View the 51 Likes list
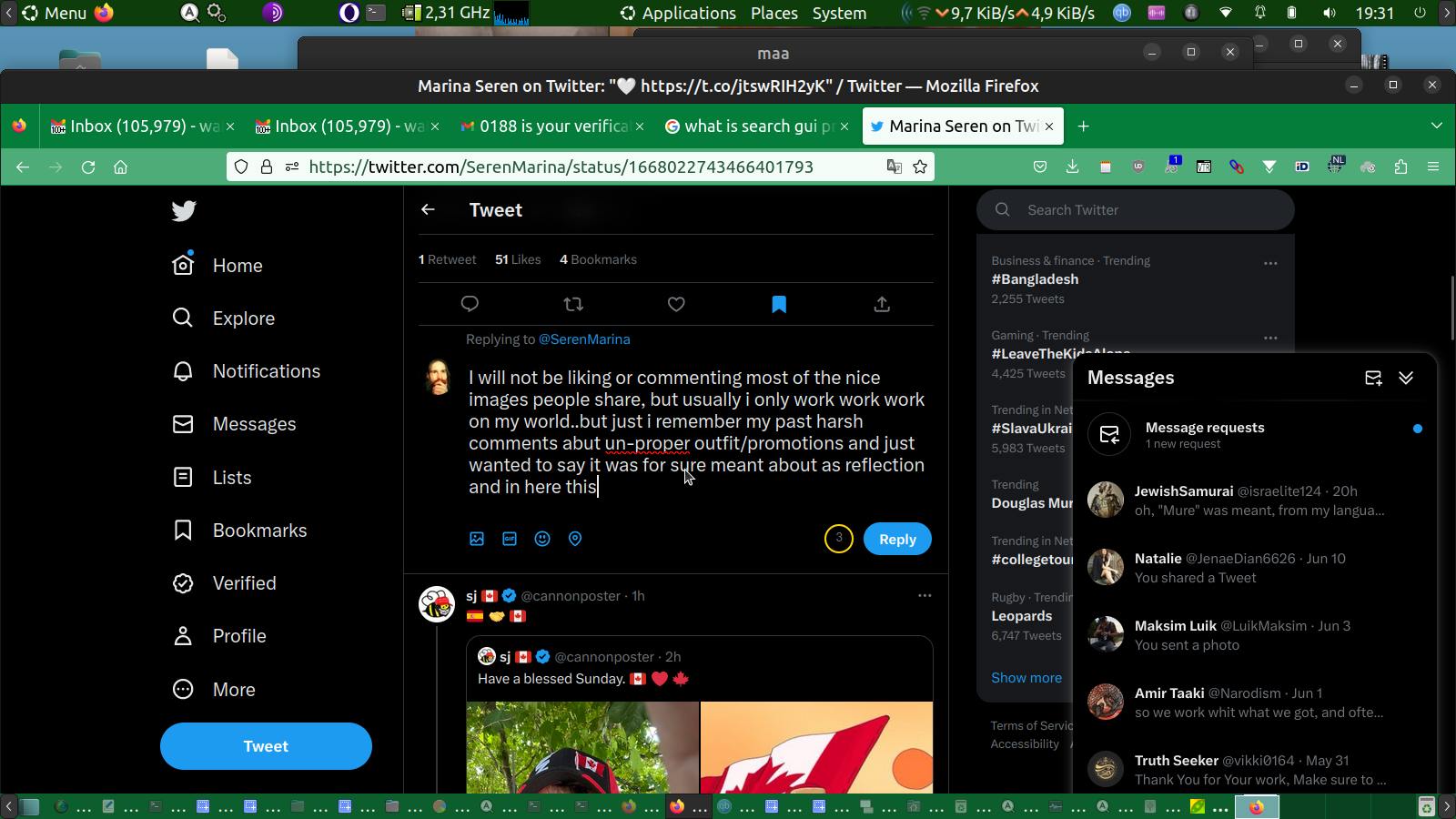This screenshot has width=1456, height=819. pyautogui.click(x=518, y=259)
